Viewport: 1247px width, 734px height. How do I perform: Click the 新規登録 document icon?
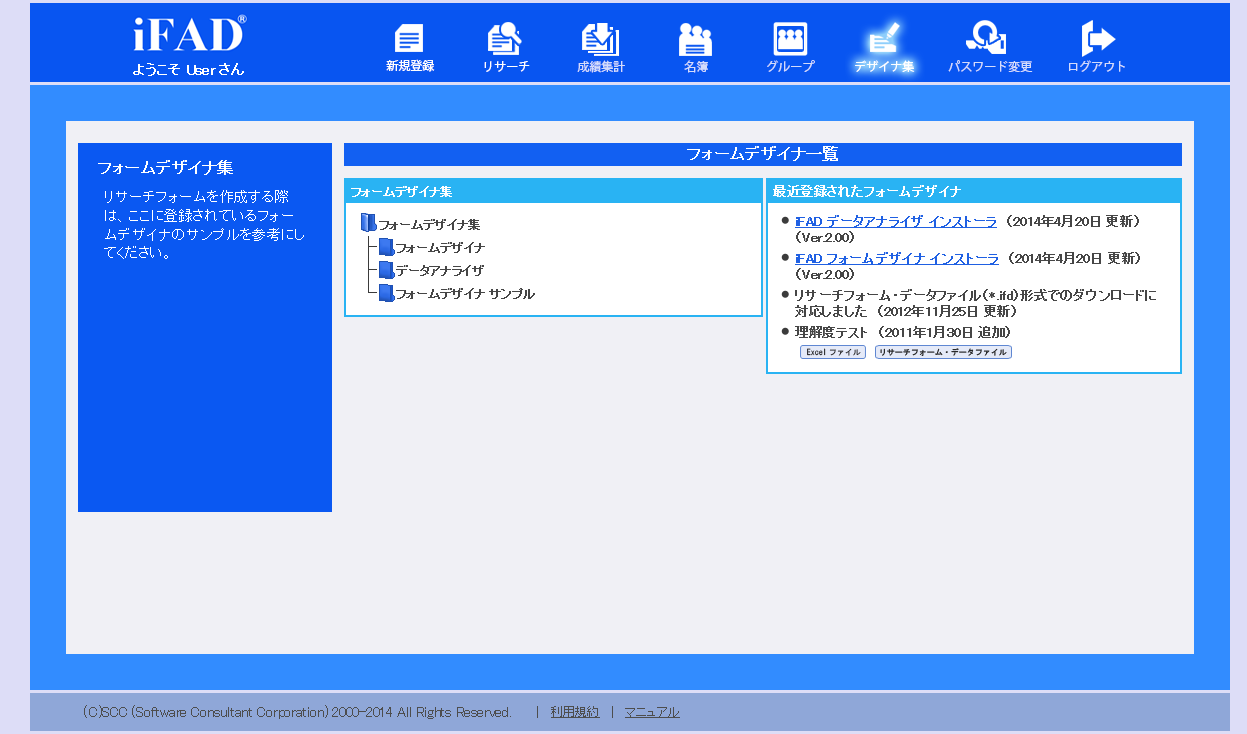point(409,39)
